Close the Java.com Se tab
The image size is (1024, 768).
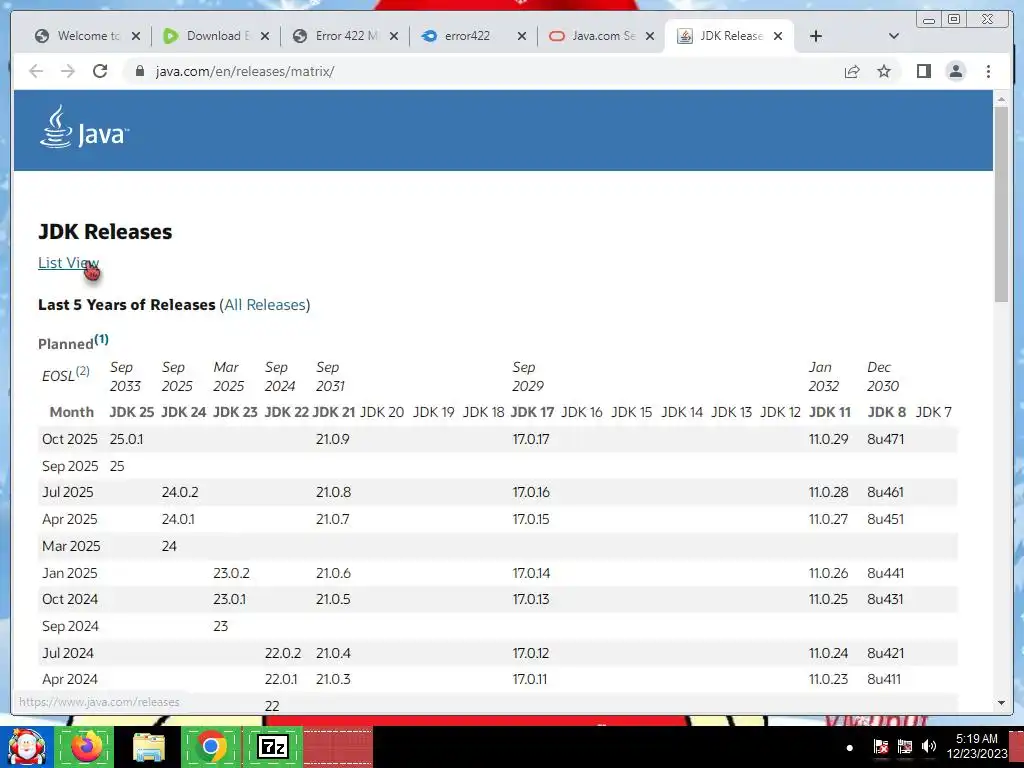click(650, 36)
